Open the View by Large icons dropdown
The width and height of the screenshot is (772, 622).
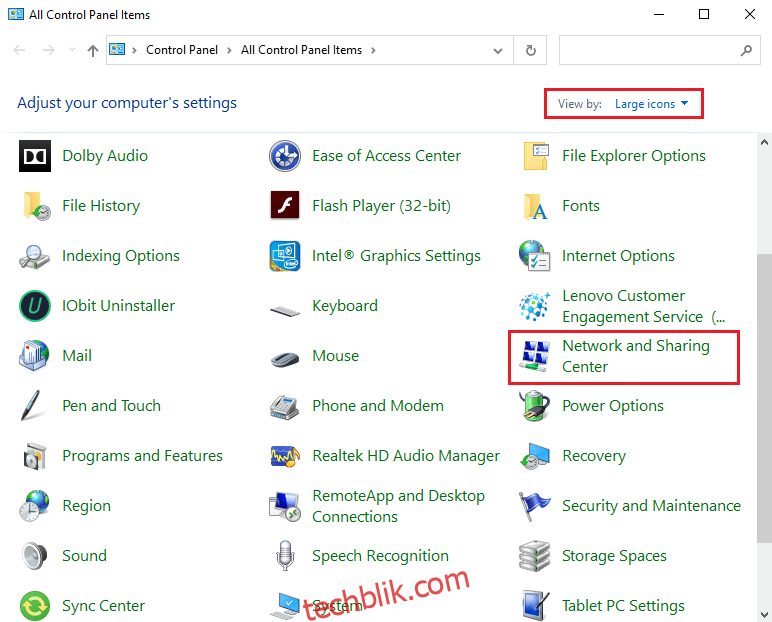[x=651, y=104]
